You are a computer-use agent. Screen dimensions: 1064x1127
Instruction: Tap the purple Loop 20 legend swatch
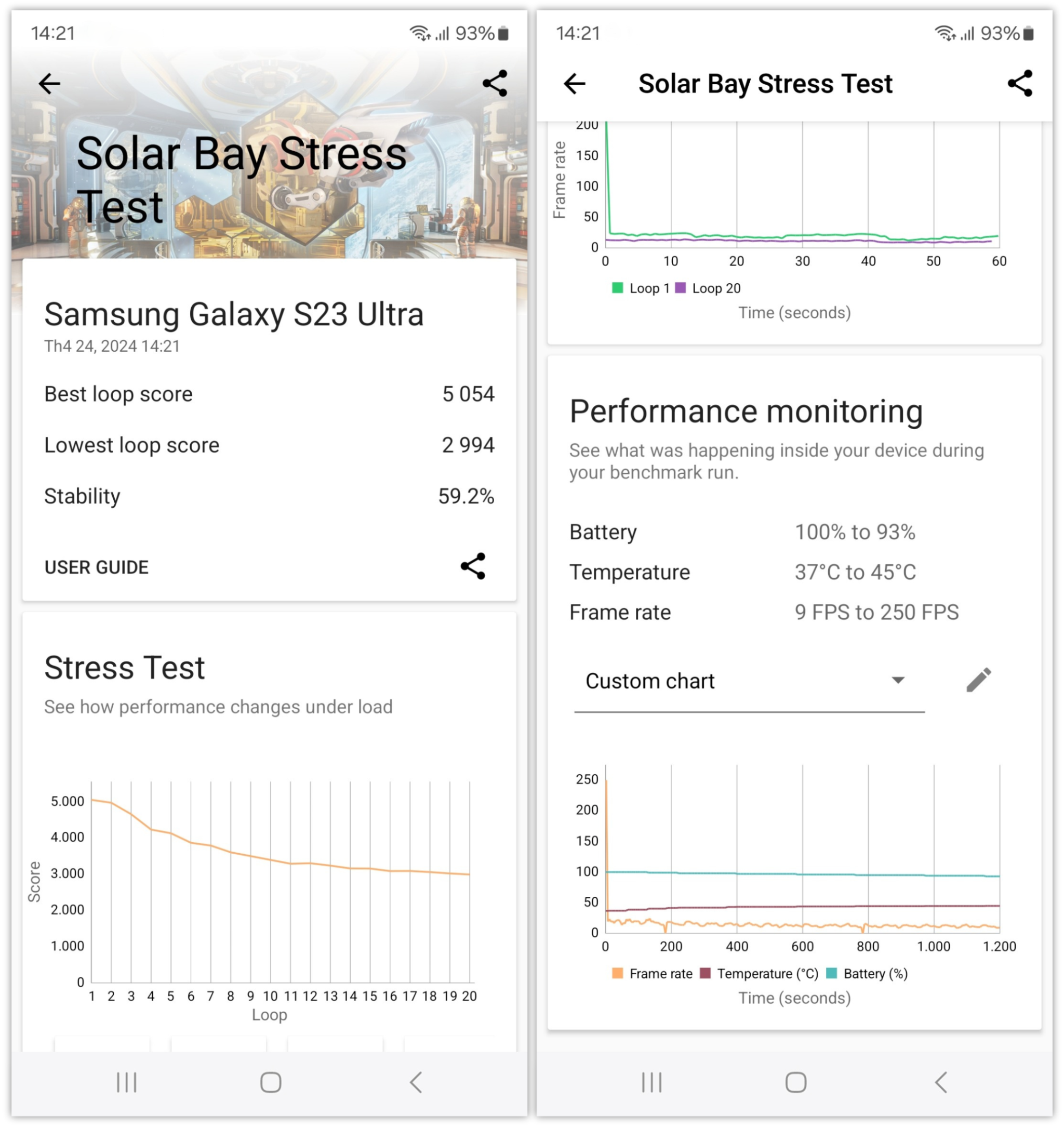(680, 287)
